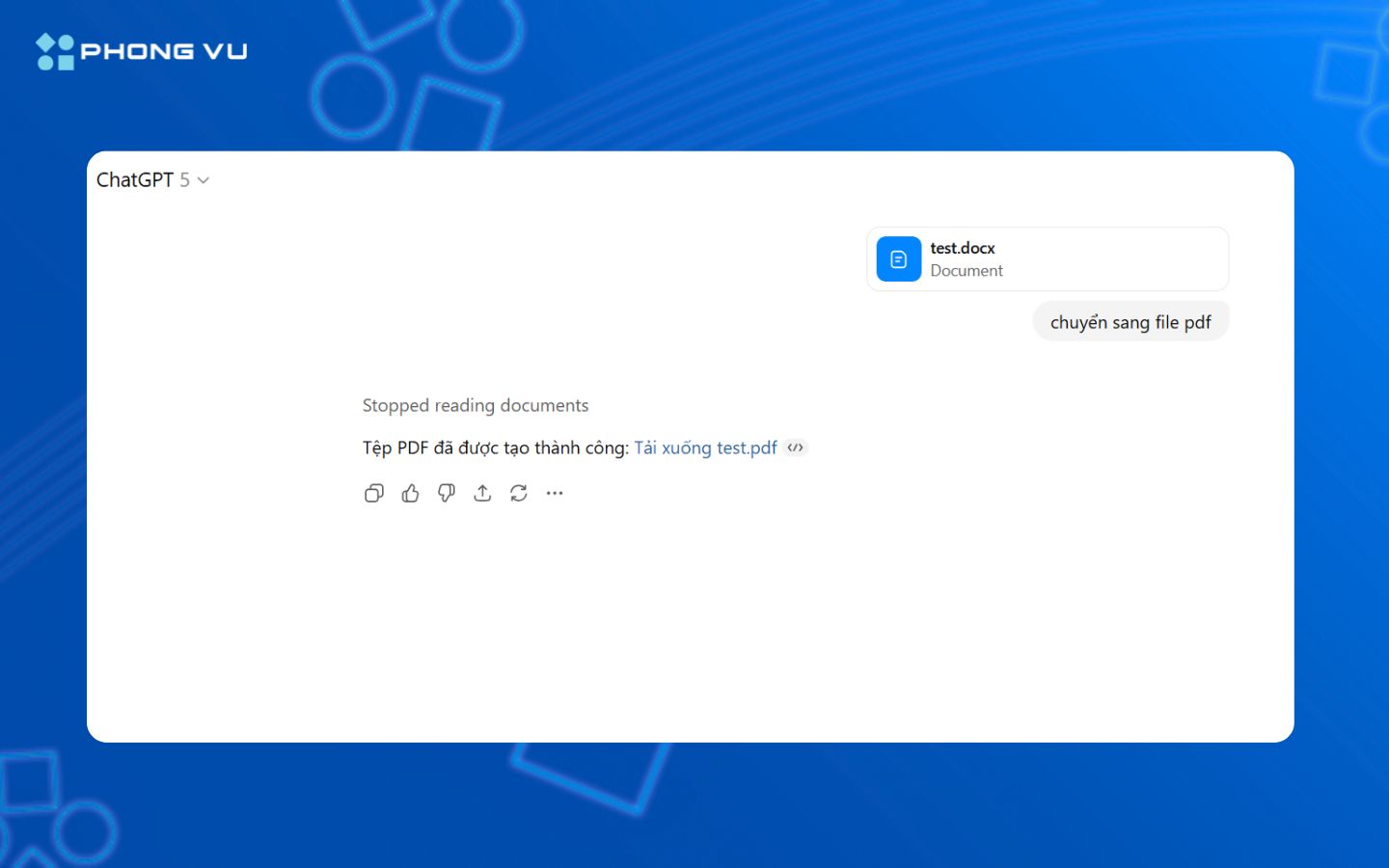1389x868 pixels.
Task: Click the Phong Vu brand text
Action: point(164,51)
